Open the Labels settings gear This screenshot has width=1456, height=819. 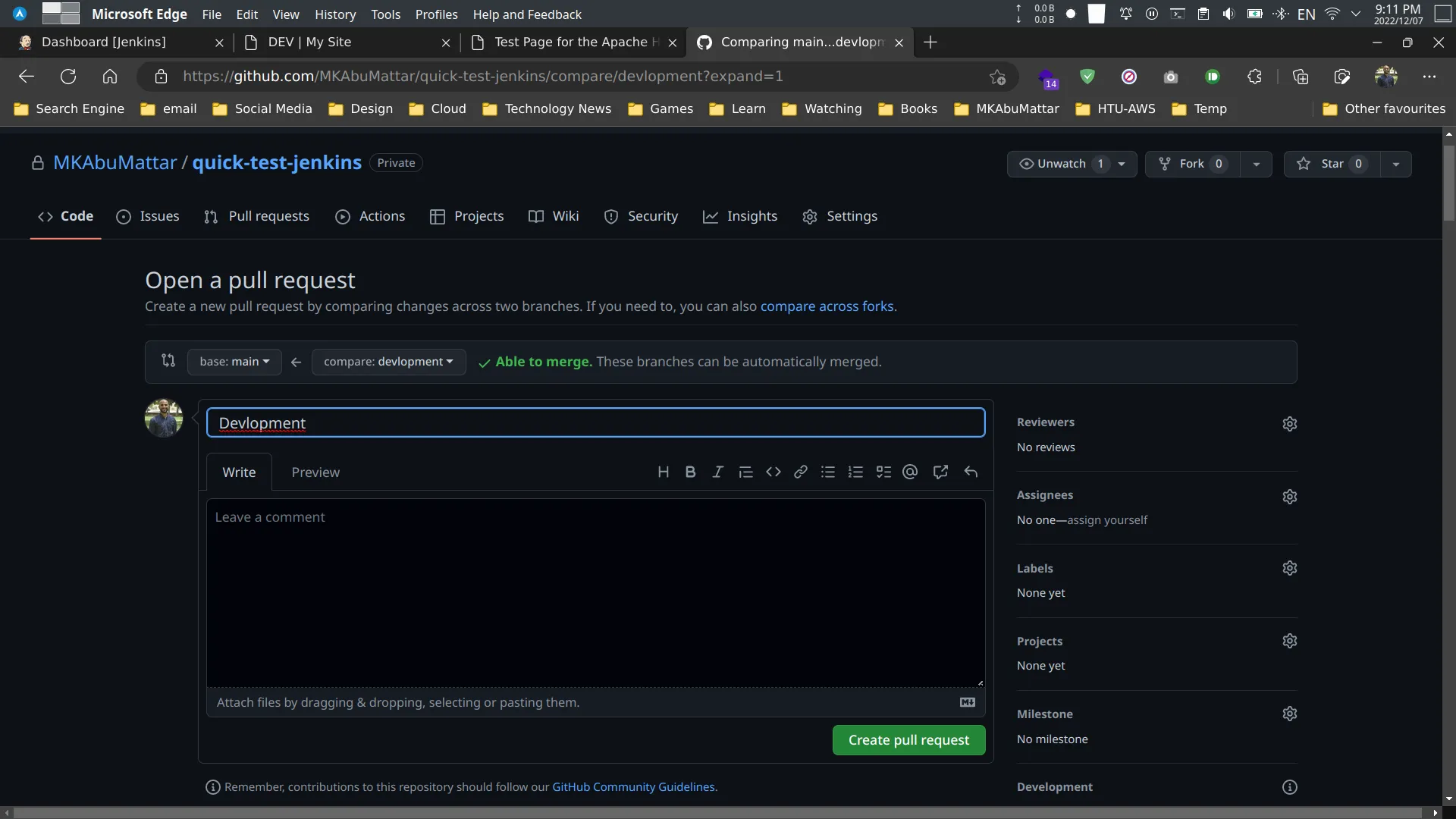point(1289,568)
